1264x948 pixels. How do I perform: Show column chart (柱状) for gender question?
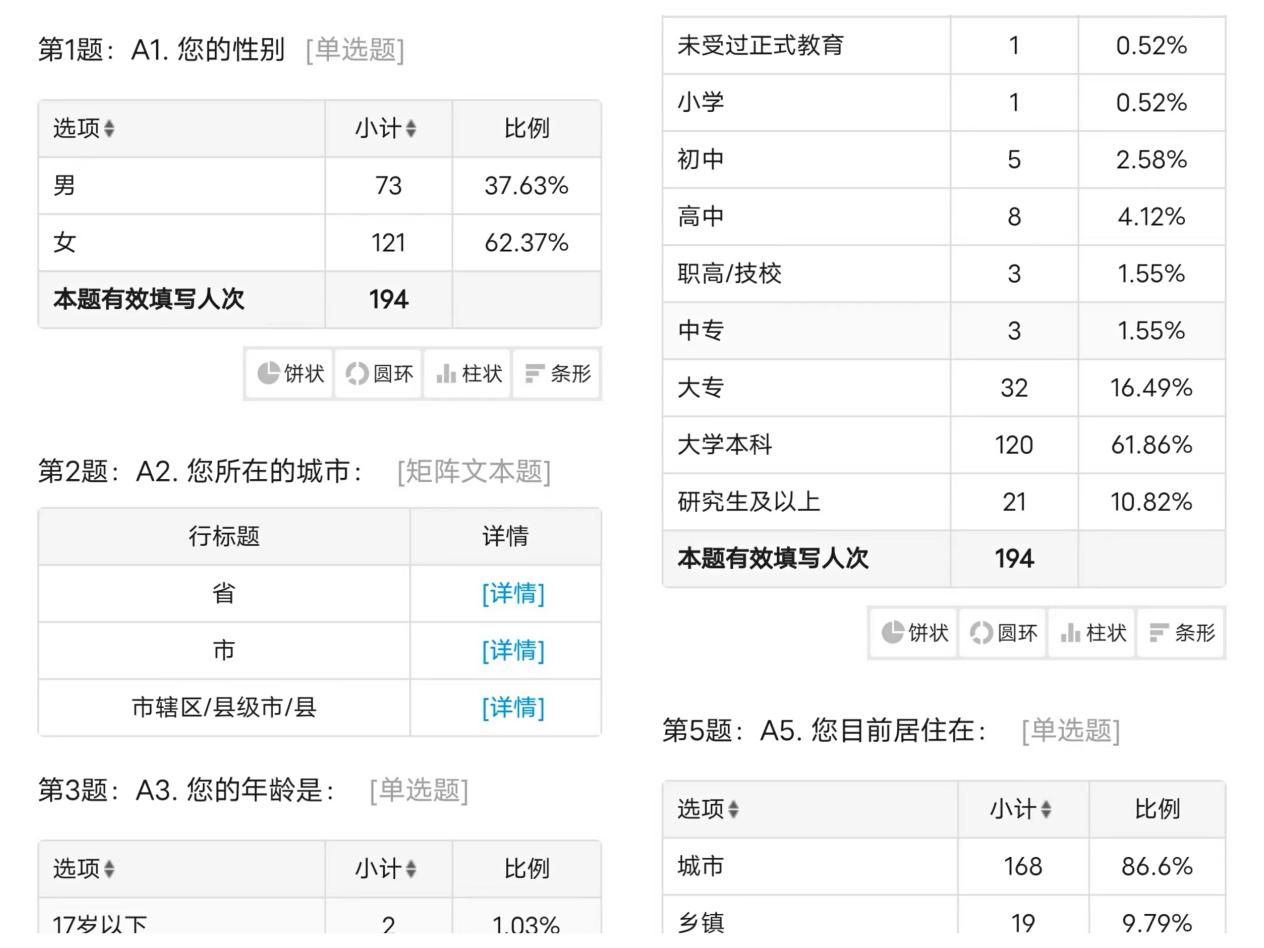(468, 374)
